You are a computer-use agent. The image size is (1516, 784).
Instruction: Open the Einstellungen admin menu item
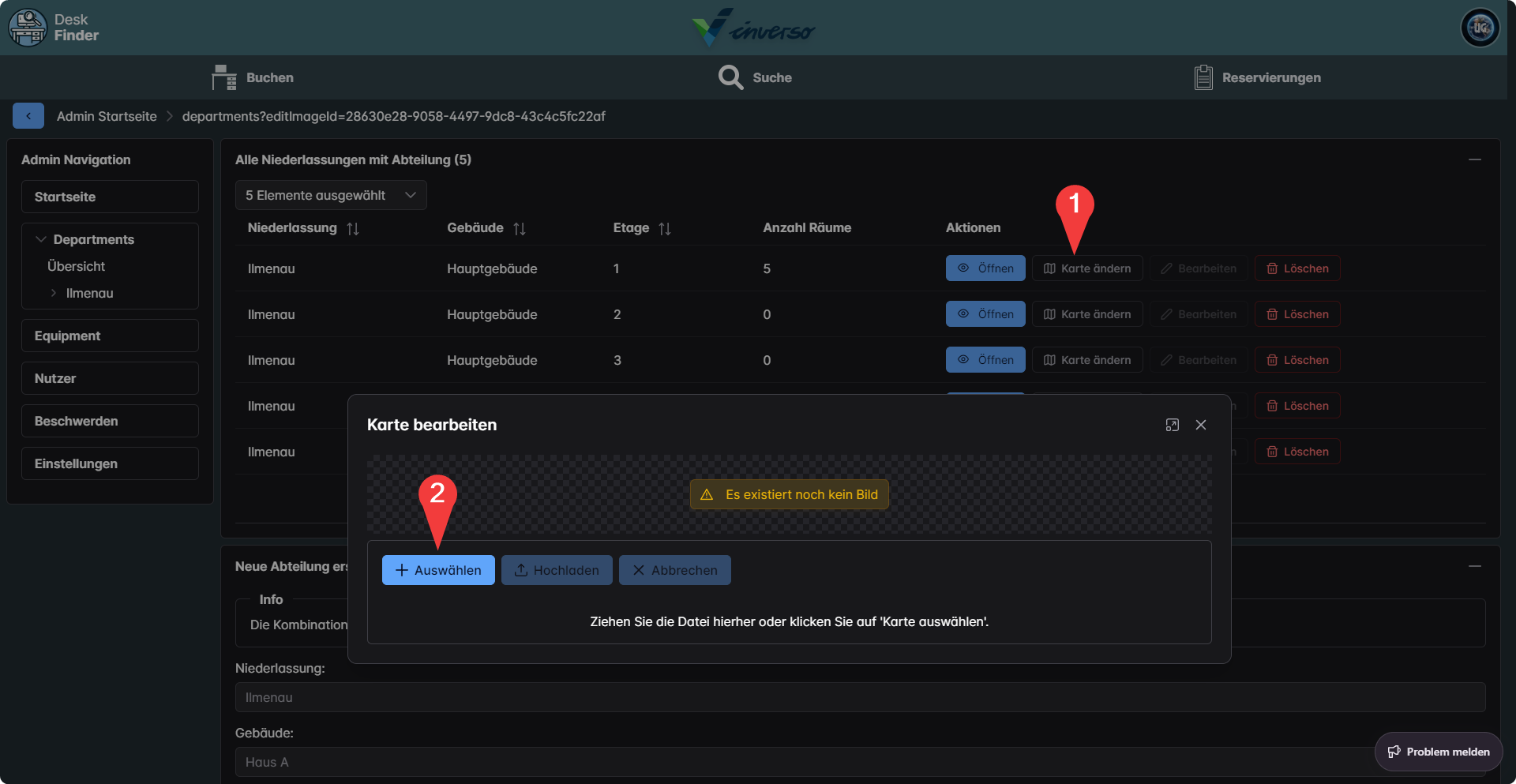110,463
